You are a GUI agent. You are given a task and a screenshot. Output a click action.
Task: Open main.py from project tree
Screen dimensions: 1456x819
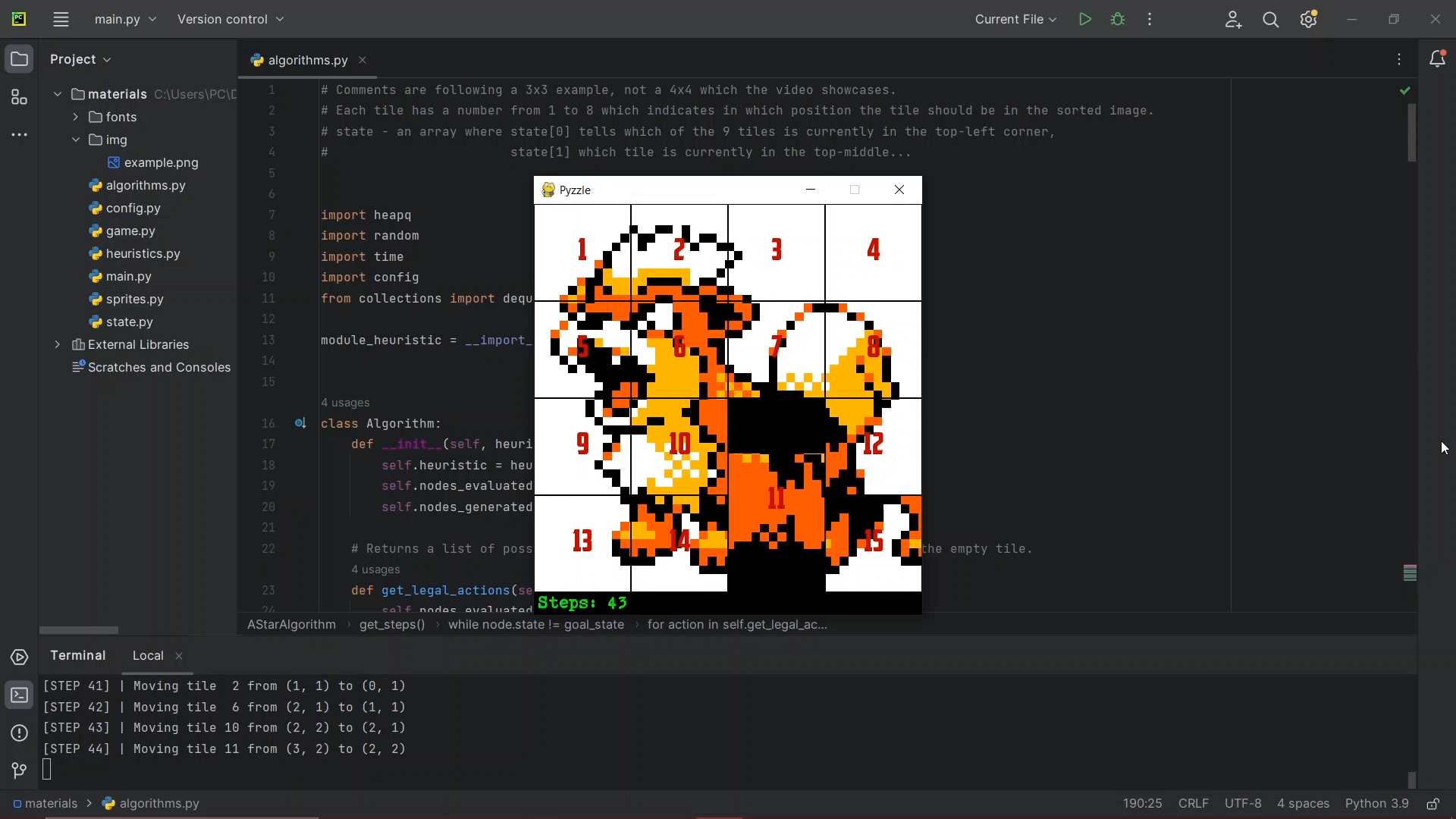pyautogui.click(x=121, y=277)
